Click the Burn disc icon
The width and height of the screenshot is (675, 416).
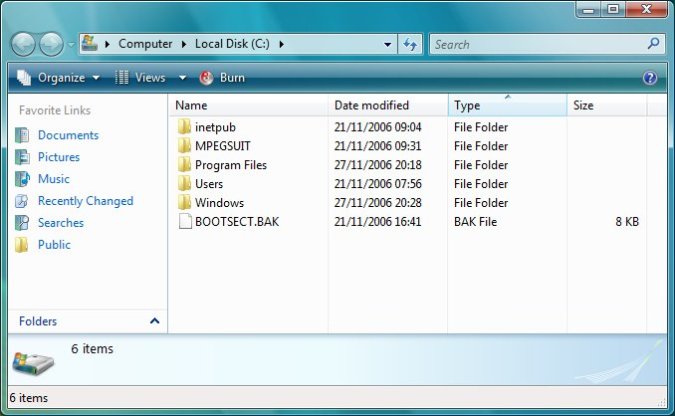pos(206,78)
